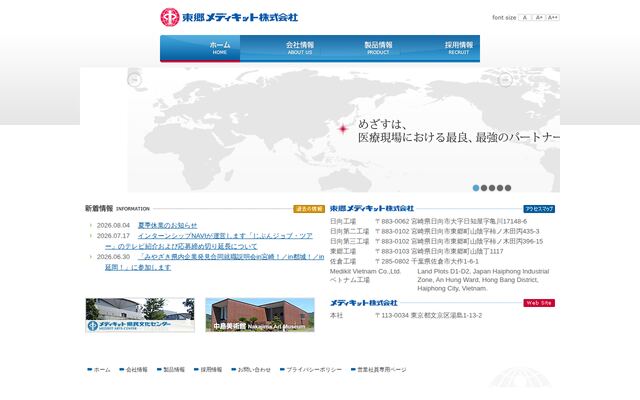Click the red star marker on map
This screenshot has width=640, height=400.
[343, 129]
